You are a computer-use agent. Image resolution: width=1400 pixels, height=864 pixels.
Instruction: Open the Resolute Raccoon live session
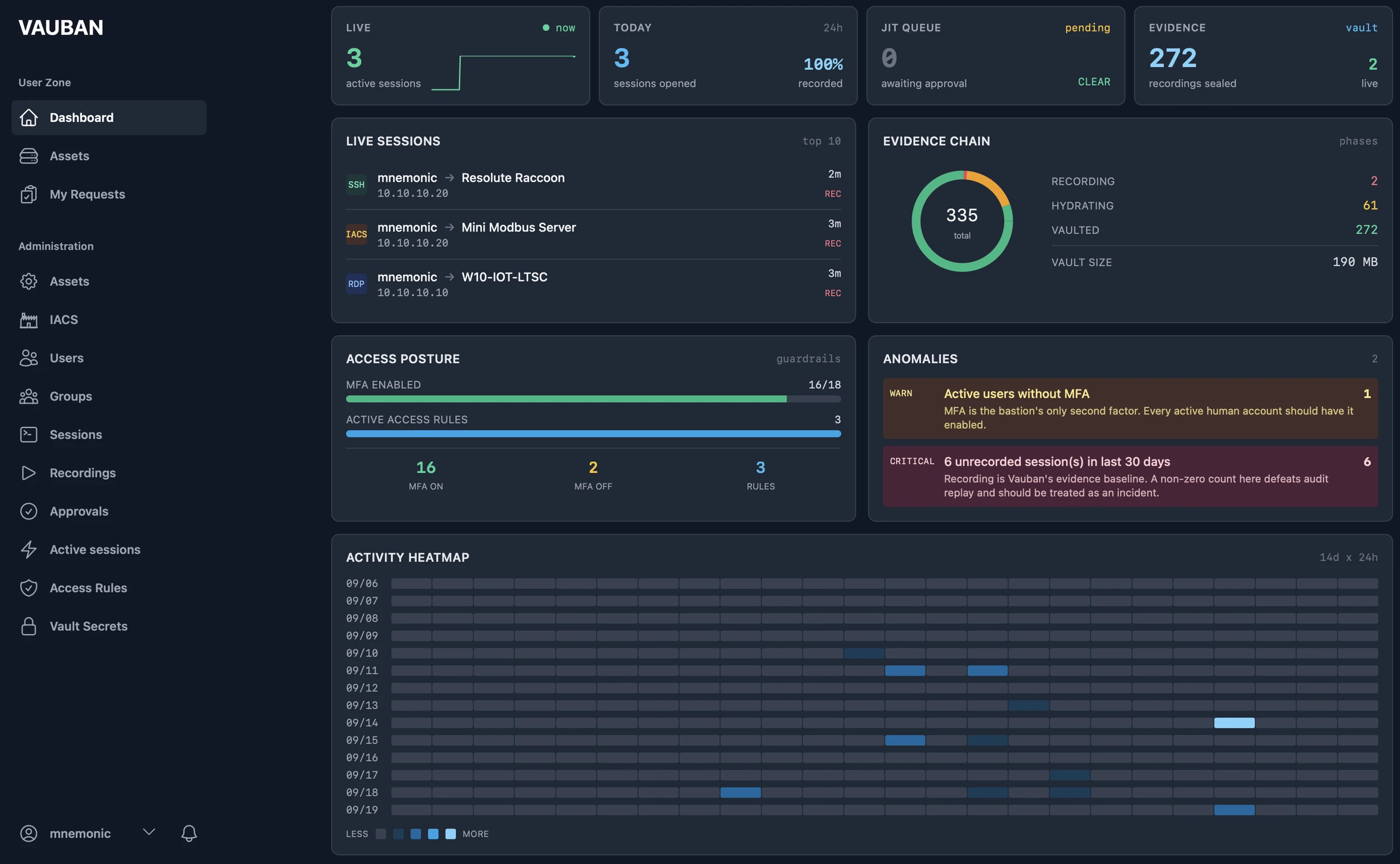coord(593,185)
